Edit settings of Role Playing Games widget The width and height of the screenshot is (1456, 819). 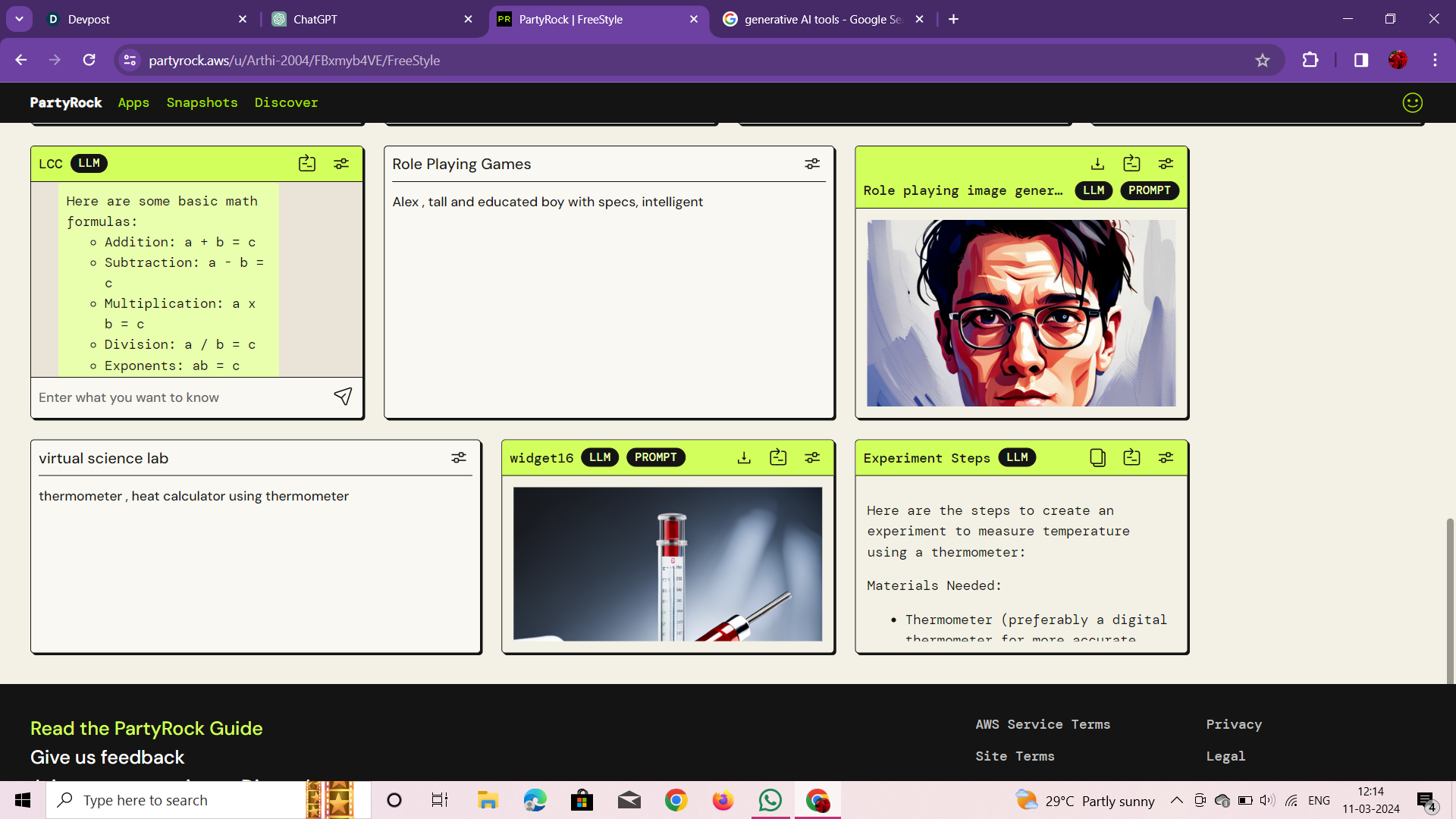(x=812, y=164)
